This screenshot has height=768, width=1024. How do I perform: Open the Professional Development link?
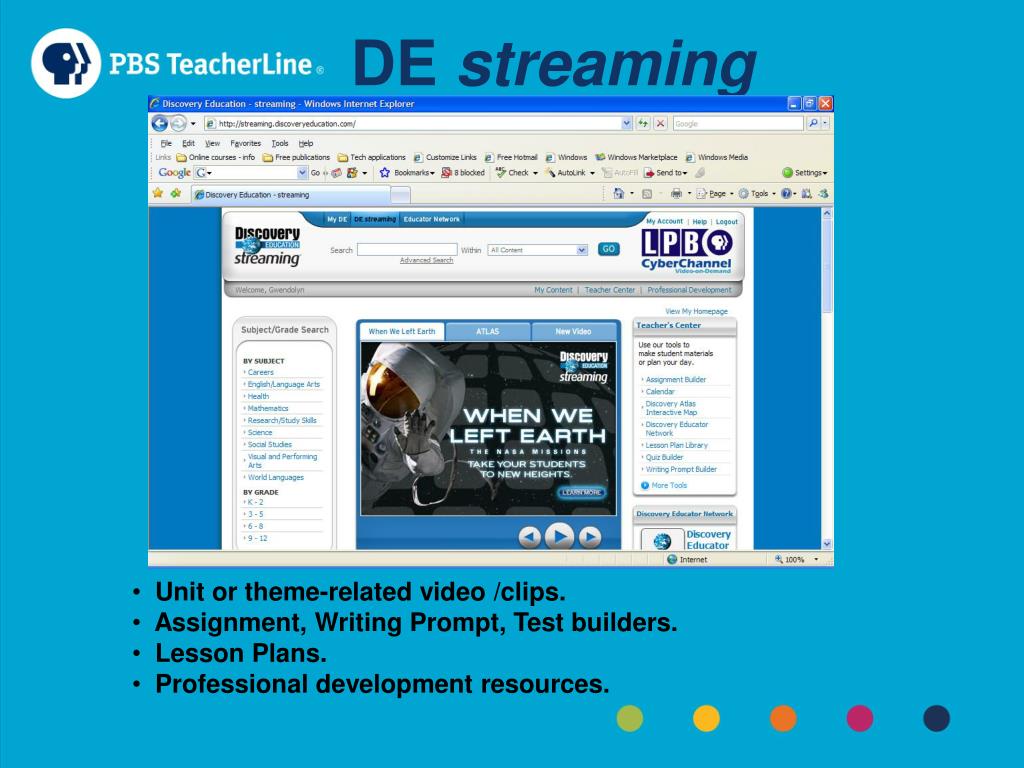point(689,290)
